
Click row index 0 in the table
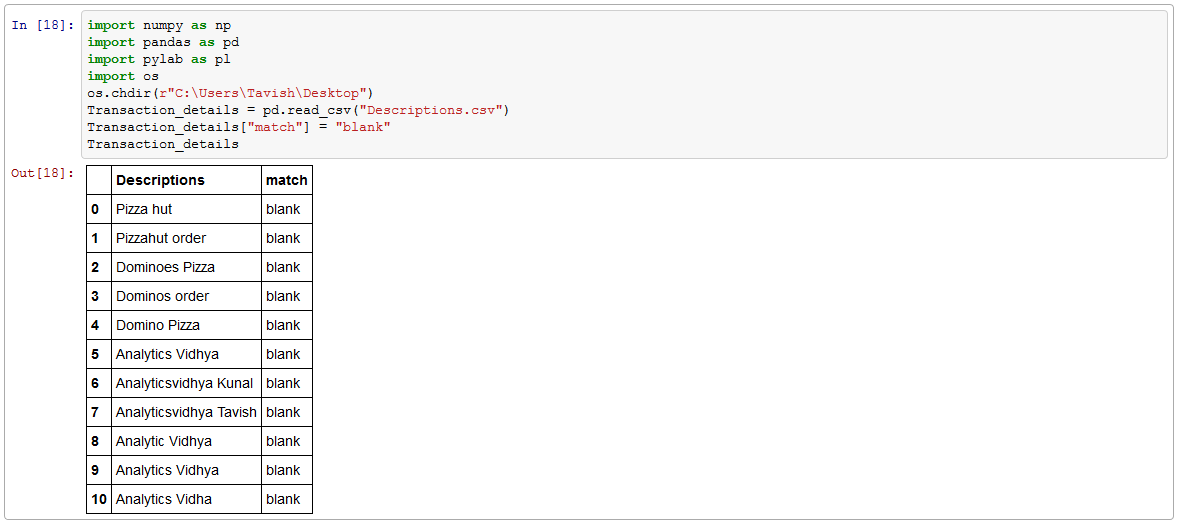(x=95, y=209)
